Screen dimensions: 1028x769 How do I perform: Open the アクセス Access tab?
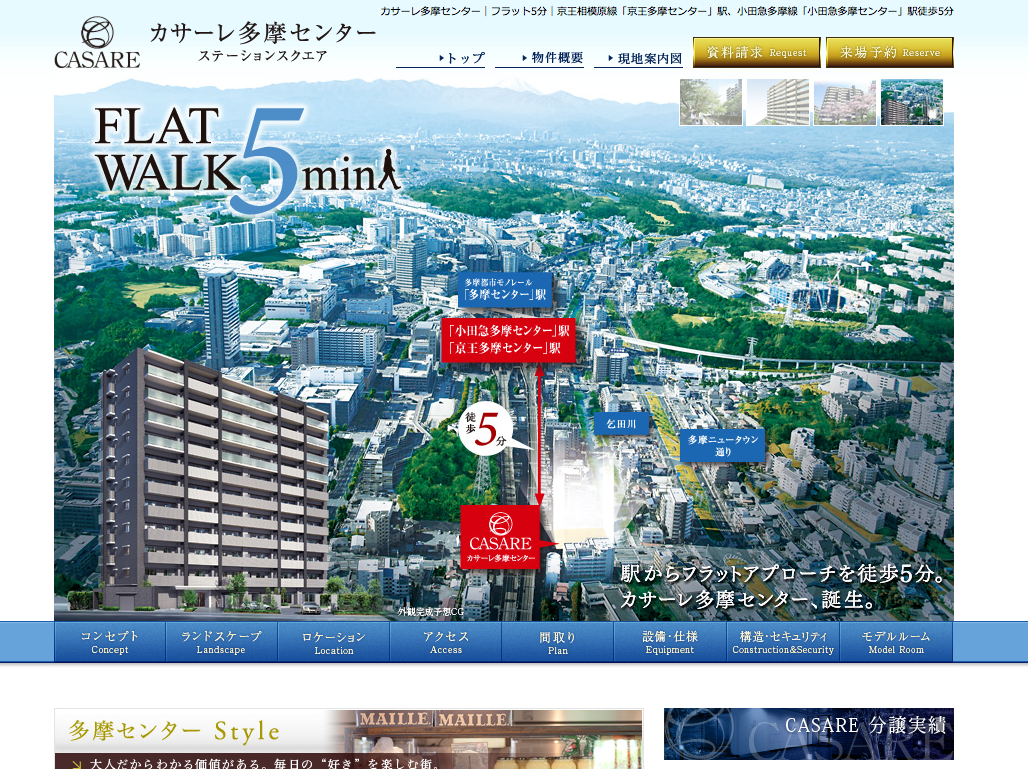(x=446, y=642)
